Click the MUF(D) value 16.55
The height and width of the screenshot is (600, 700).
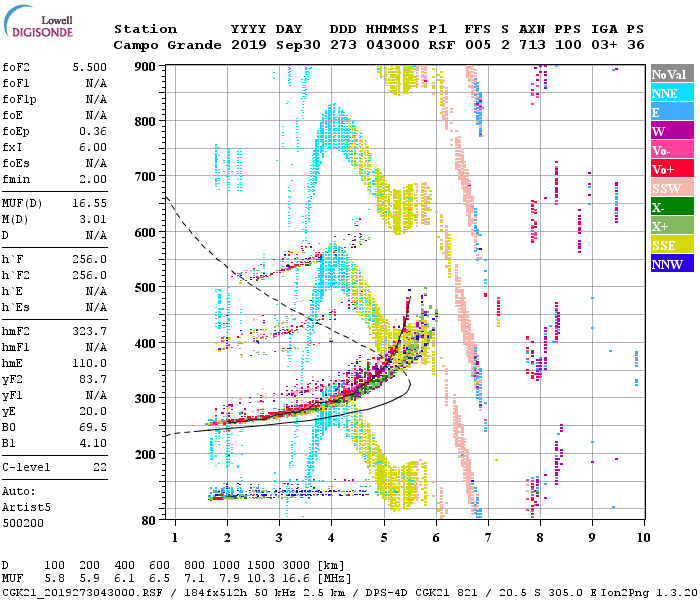click(90, 204)
